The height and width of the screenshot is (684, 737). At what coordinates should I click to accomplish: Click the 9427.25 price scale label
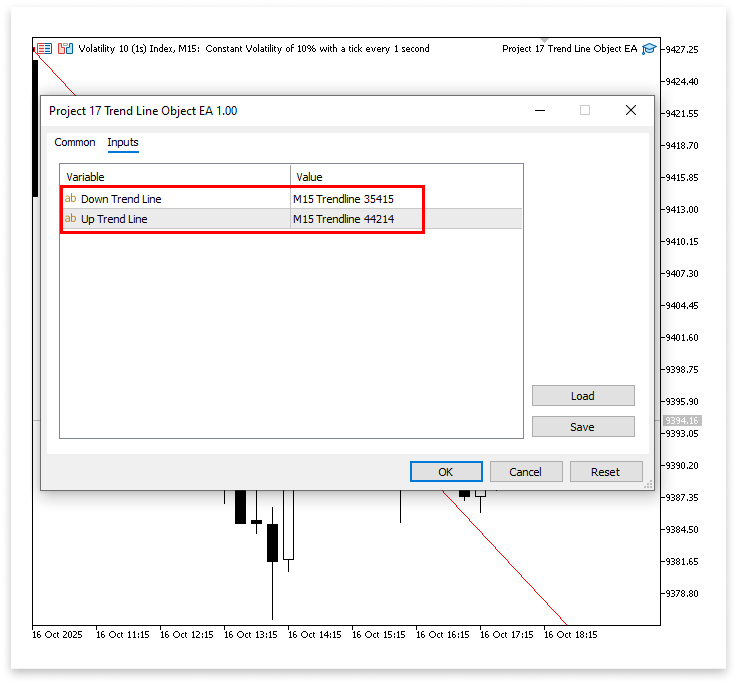click(682, 49)
